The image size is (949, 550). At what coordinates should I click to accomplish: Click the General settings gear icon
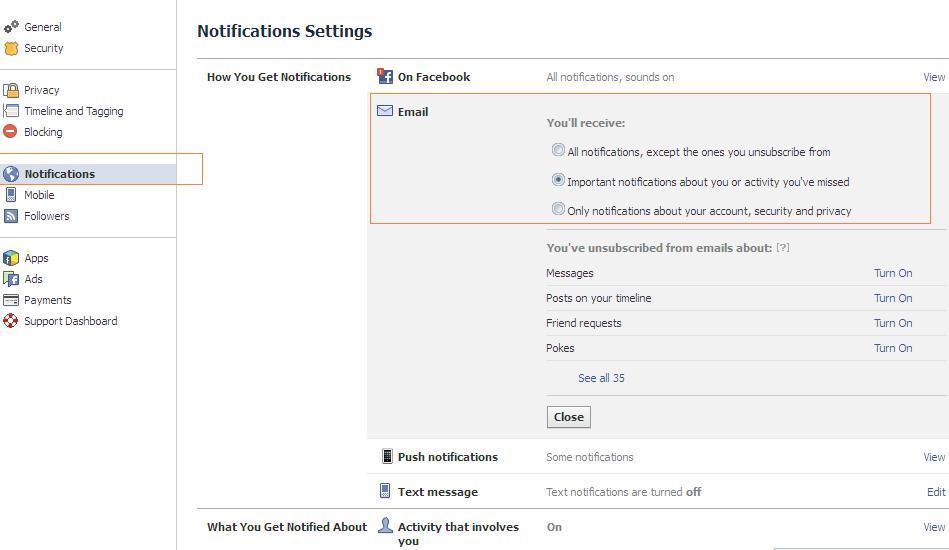click(11, 27)
